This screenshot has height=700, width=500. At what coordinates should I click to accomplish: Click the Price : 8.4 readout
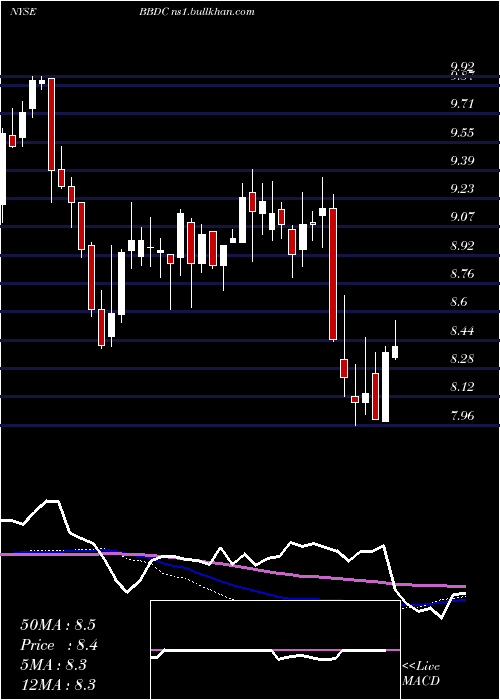58,645
